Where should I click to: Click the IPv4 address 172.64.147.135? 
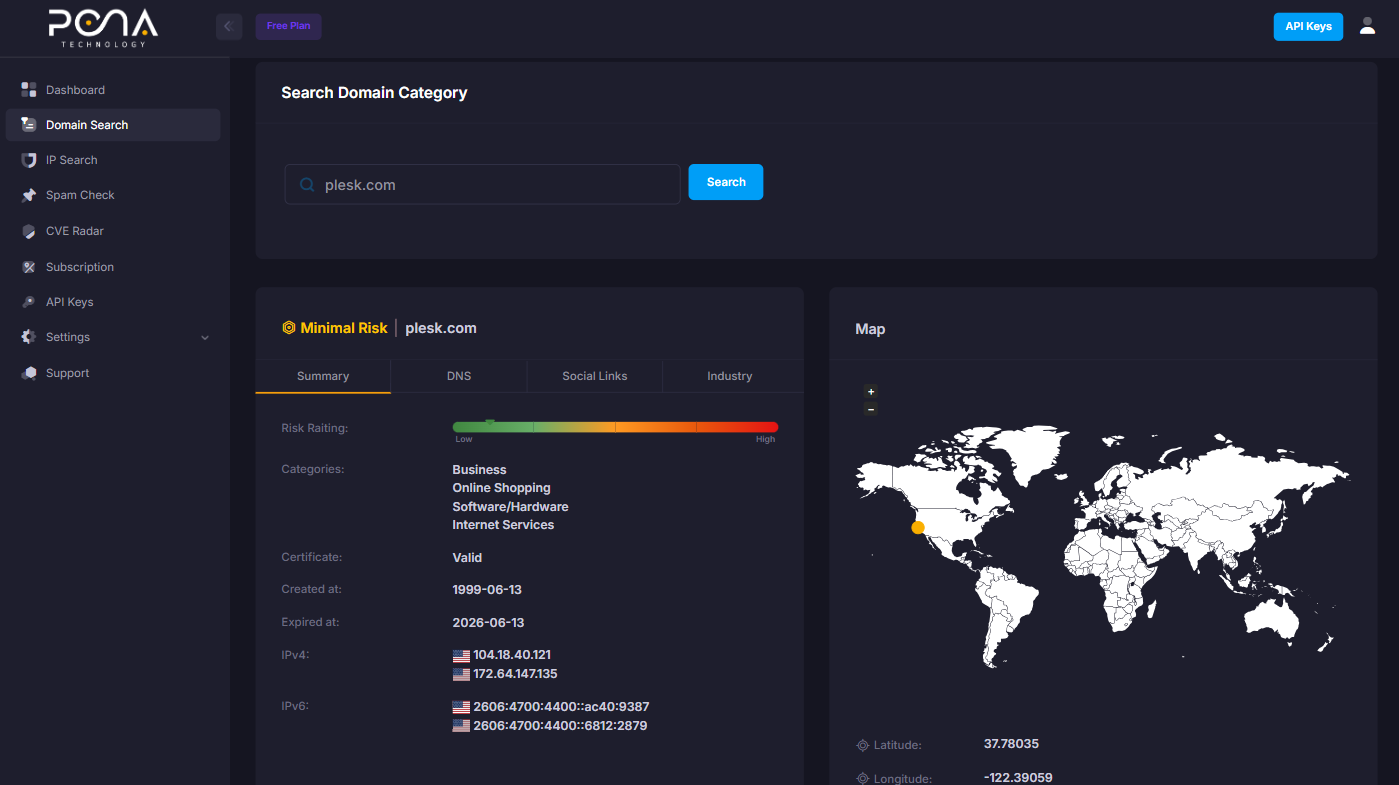coord(515,675)
